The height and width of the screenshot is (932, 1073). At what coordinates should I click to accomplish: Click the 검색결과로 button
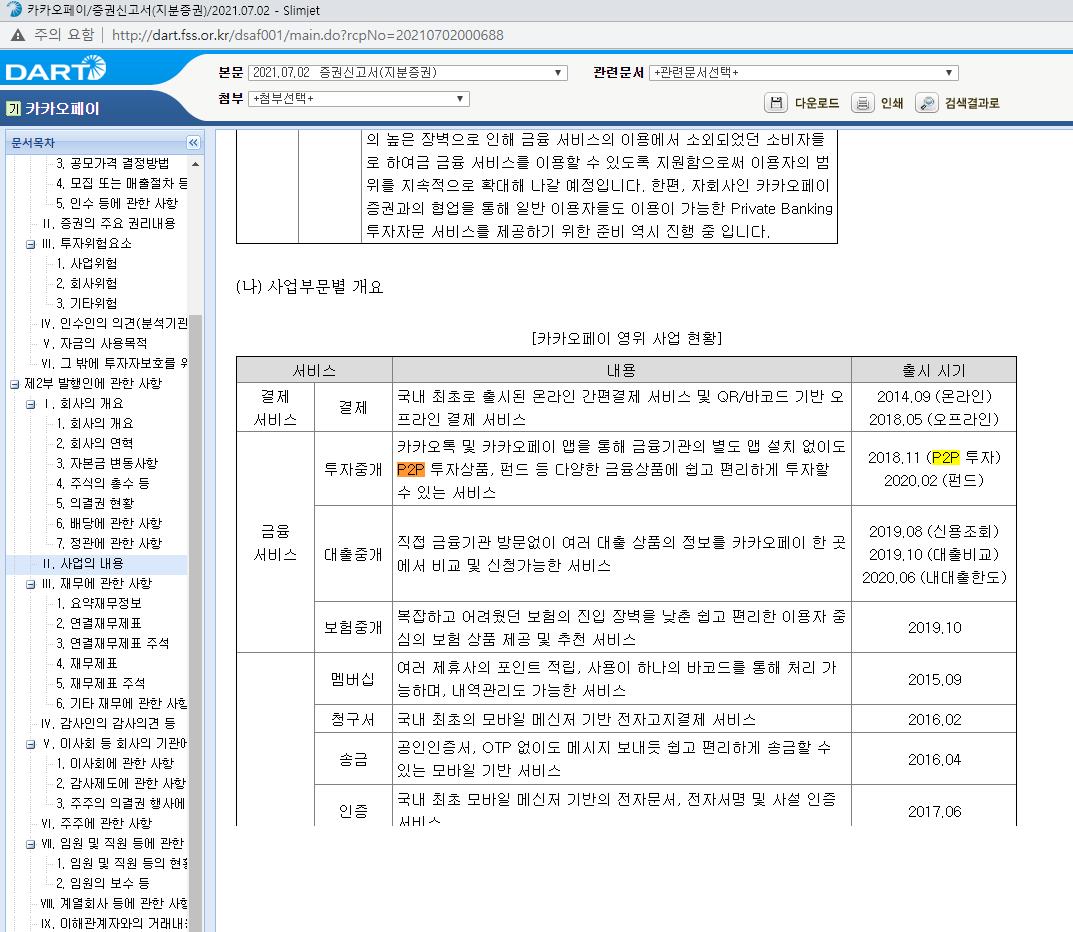958,103
